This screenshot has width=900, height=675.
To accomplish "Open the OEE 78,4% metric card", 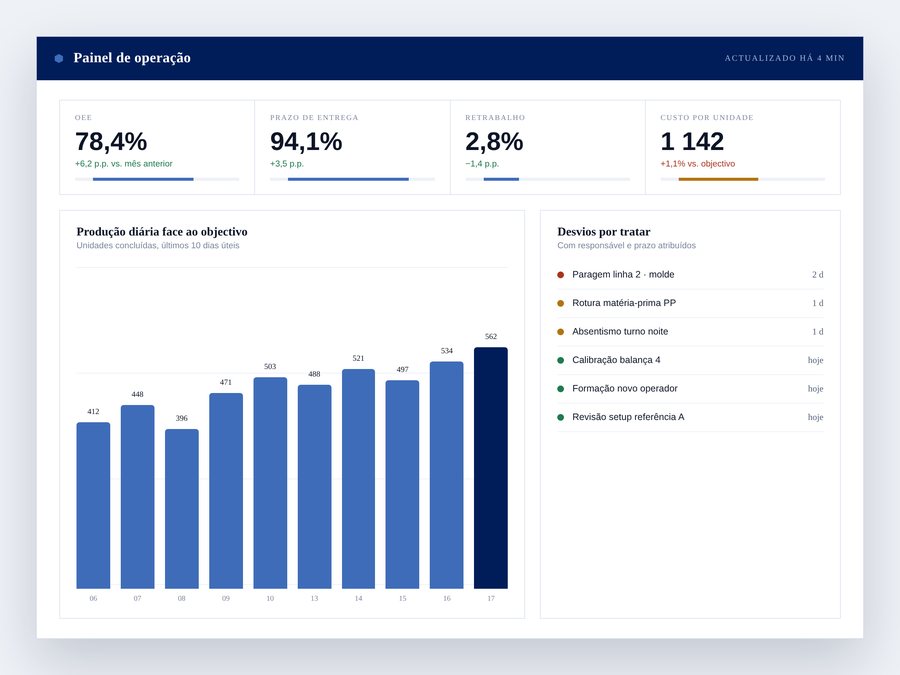I will (157, 148).
